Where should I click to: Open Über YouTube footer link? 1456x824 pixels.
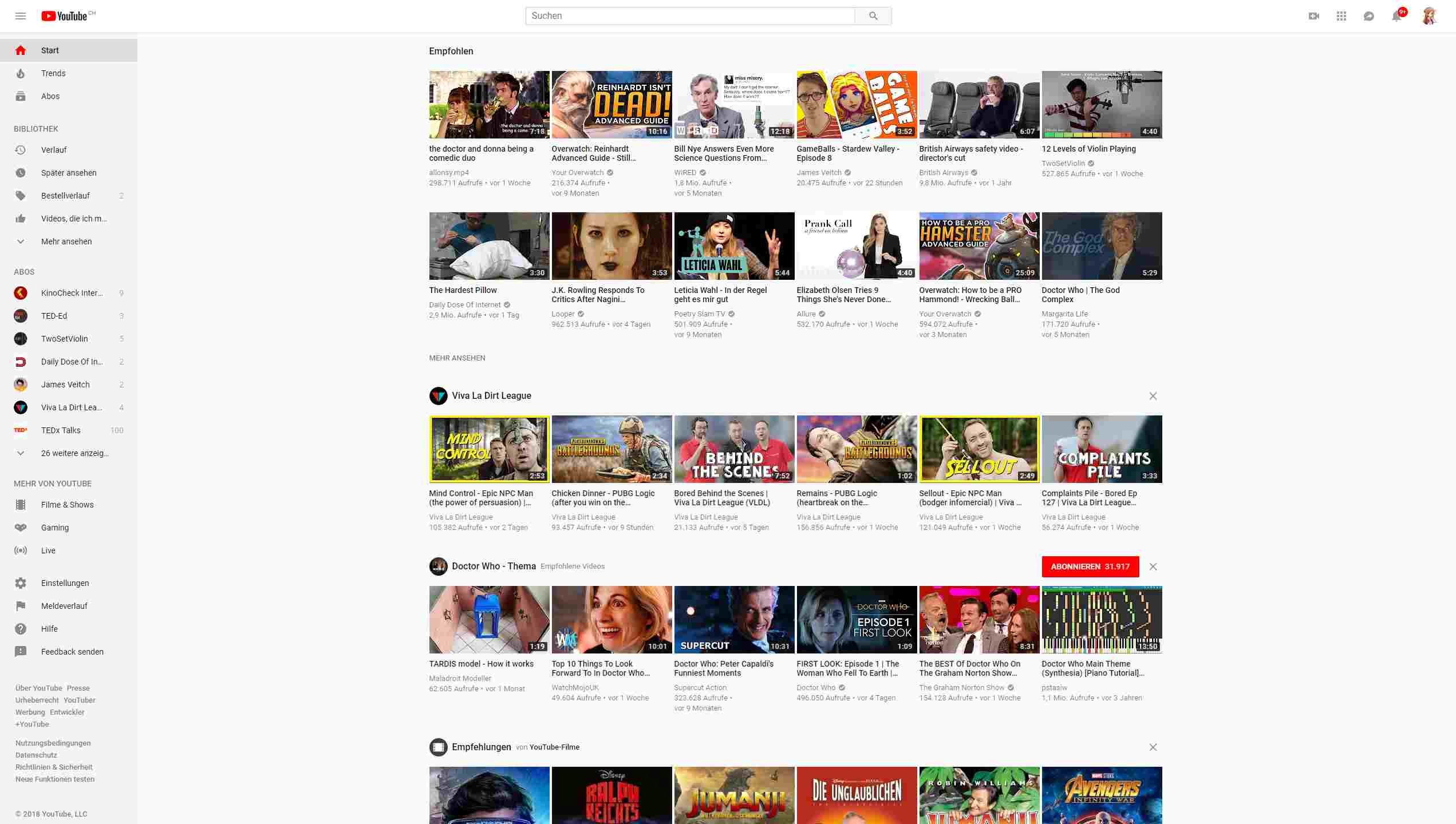point(39,688)
